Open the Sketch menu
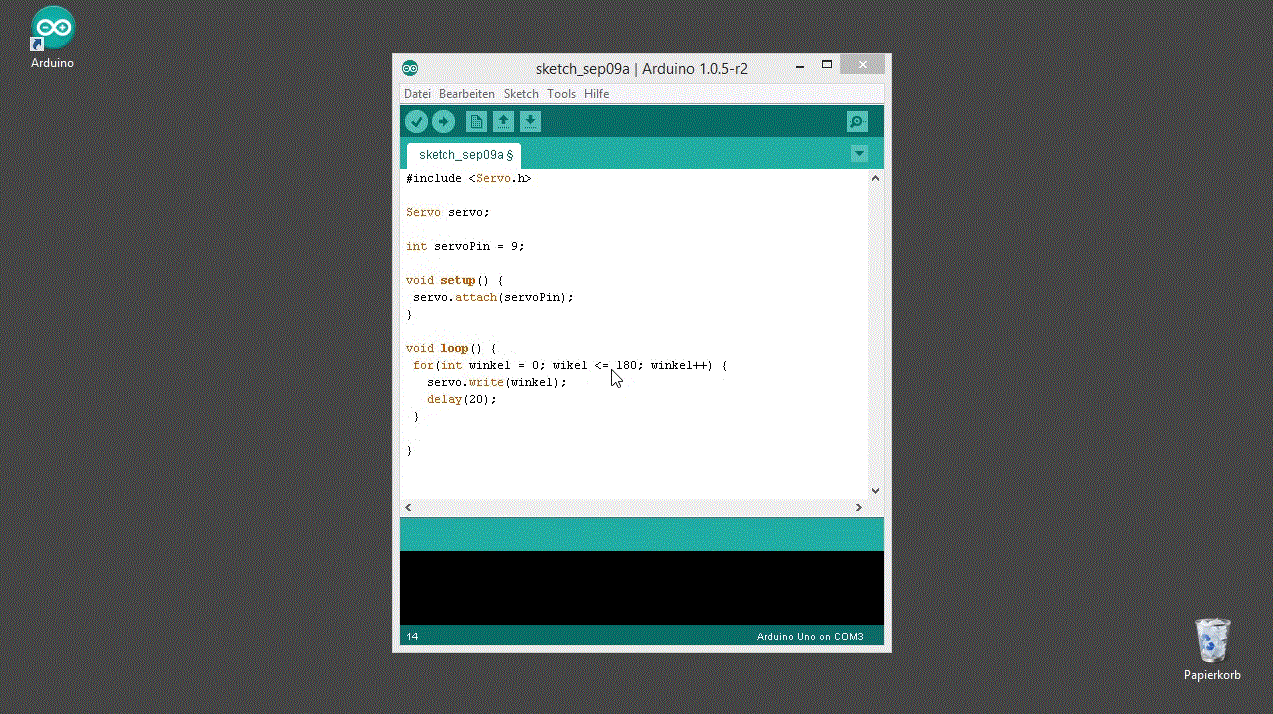1273x714 pixels. [x=521, y=94]
